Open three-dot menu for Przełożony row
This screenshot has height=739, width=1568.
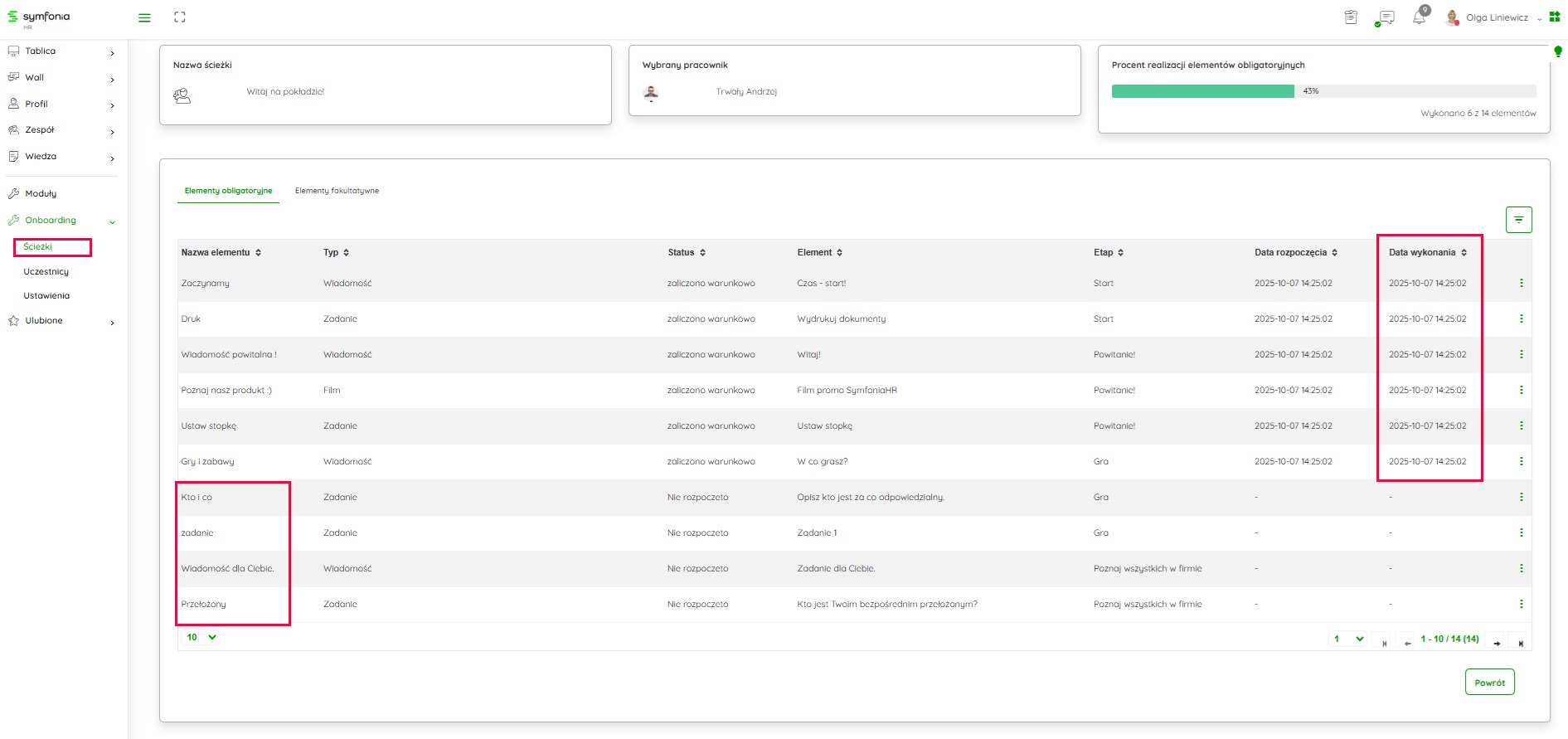pos(1521,604)
